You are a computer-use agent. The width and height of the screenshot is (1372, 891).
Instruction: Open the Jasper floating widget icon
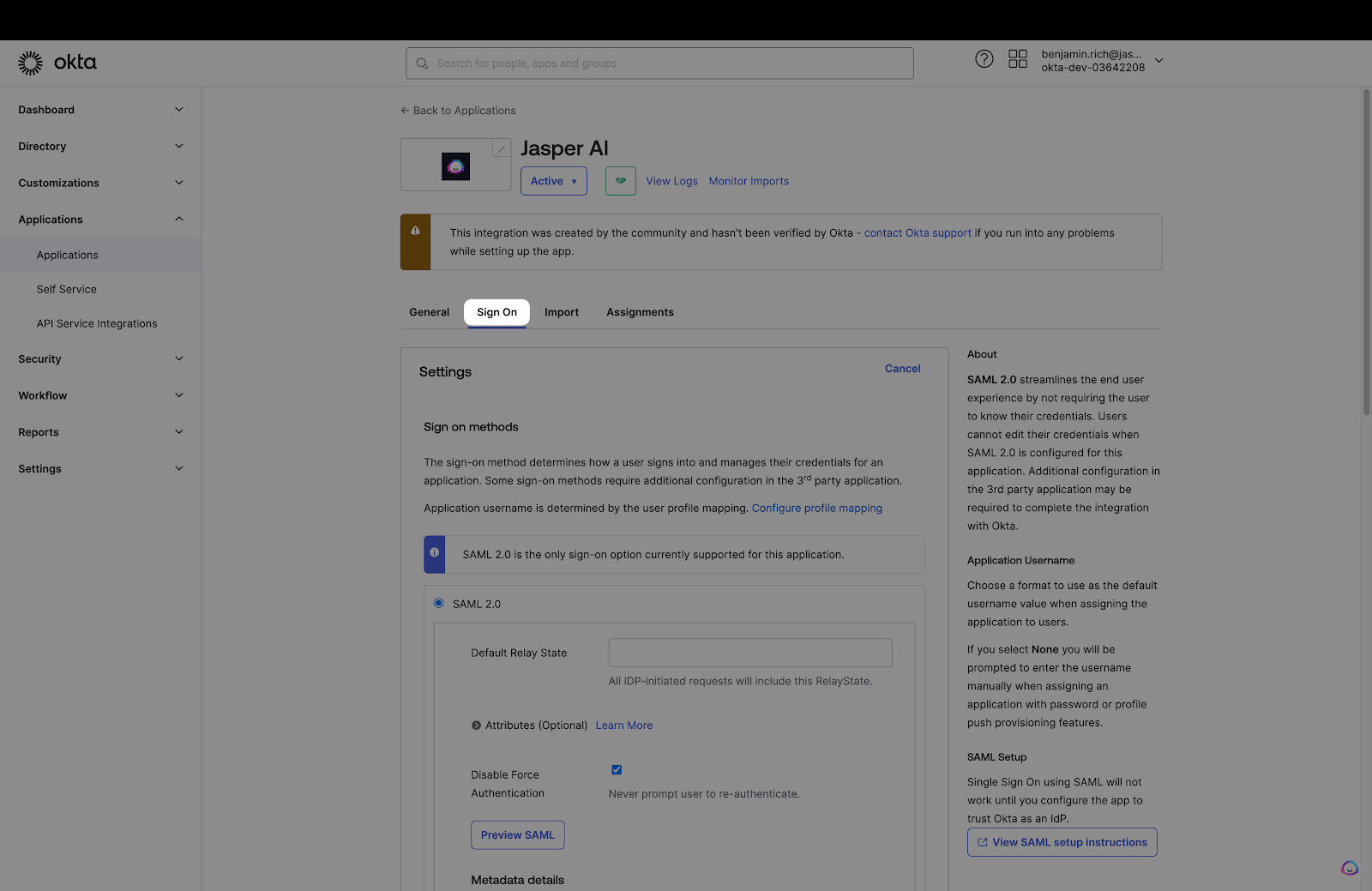coord(1349,868)
